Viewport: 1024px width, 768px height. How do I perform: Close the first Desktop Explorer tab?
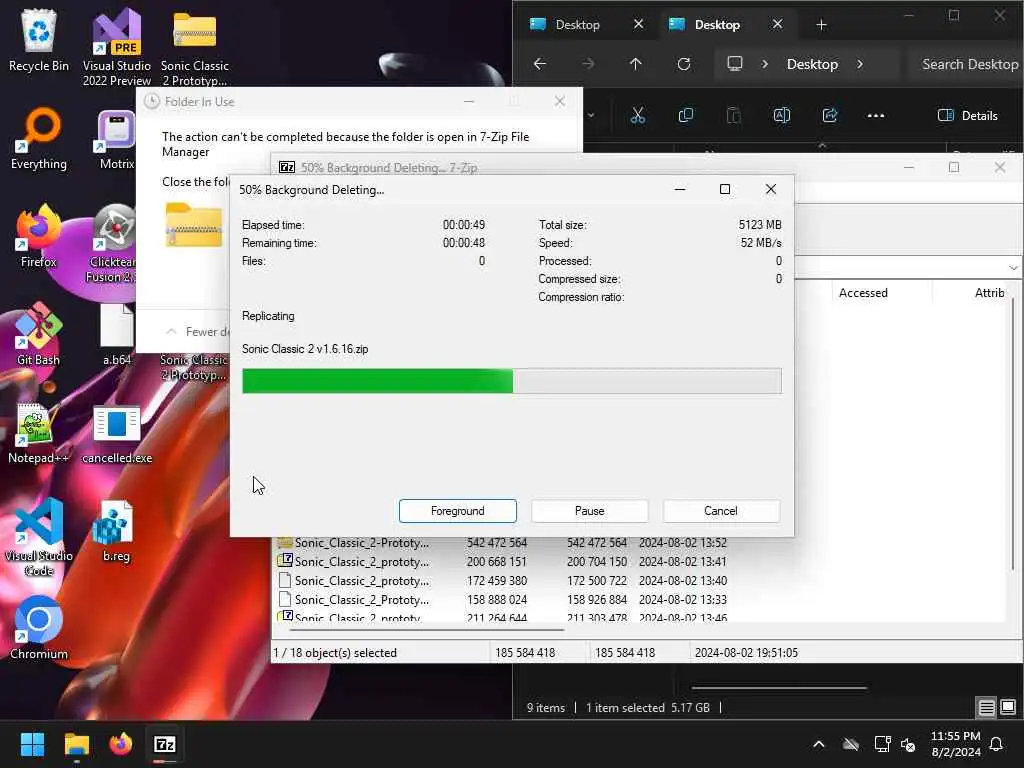click(639, 24)
